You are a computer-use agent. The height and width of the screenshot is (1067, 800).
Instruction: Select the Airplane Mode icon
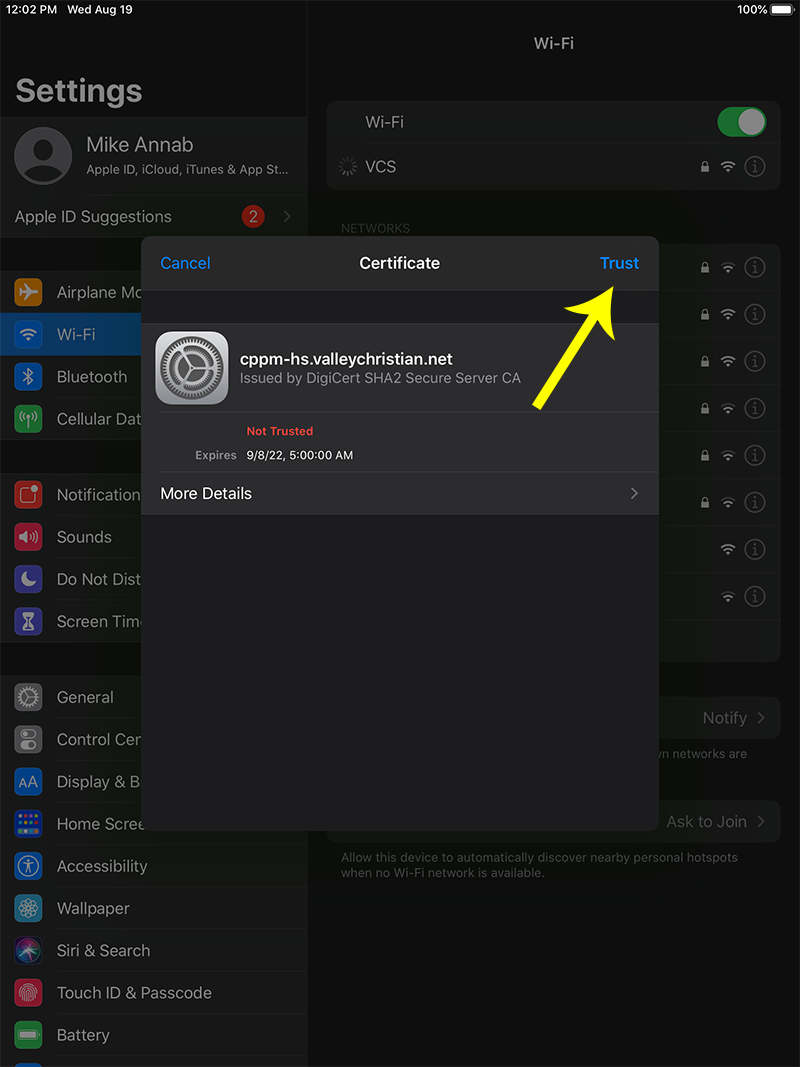28,293
